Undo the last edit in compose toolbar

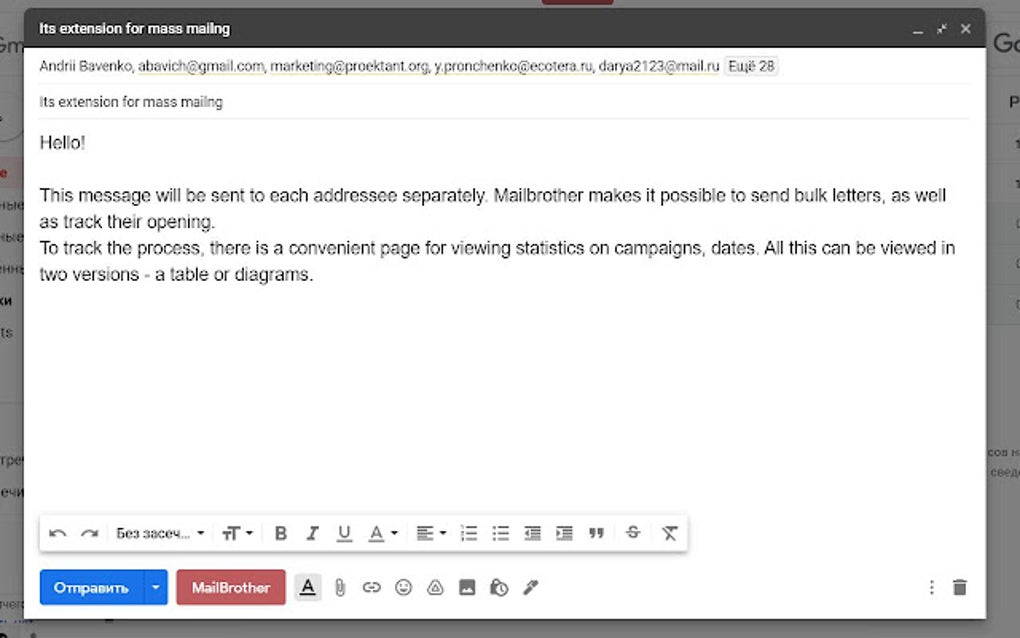(57, 533)
